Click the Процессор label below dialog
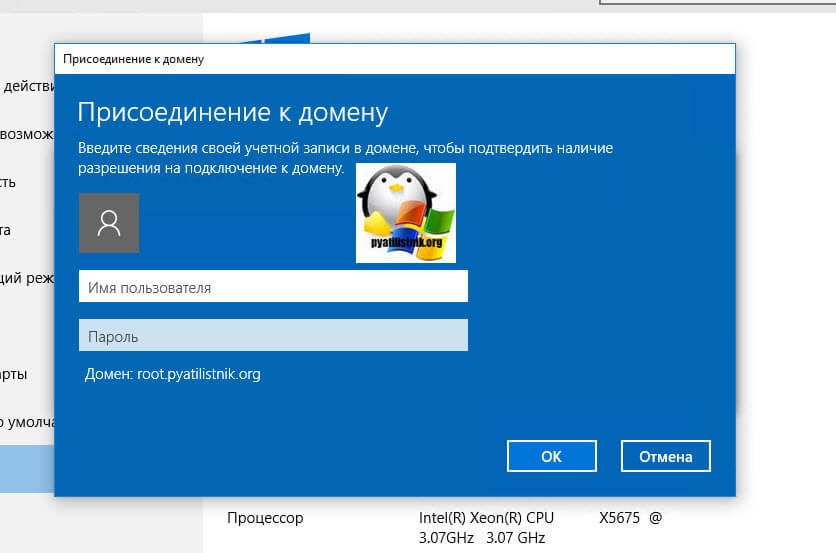The height and width of the screenshot is (553, 836). click(265, 518)
